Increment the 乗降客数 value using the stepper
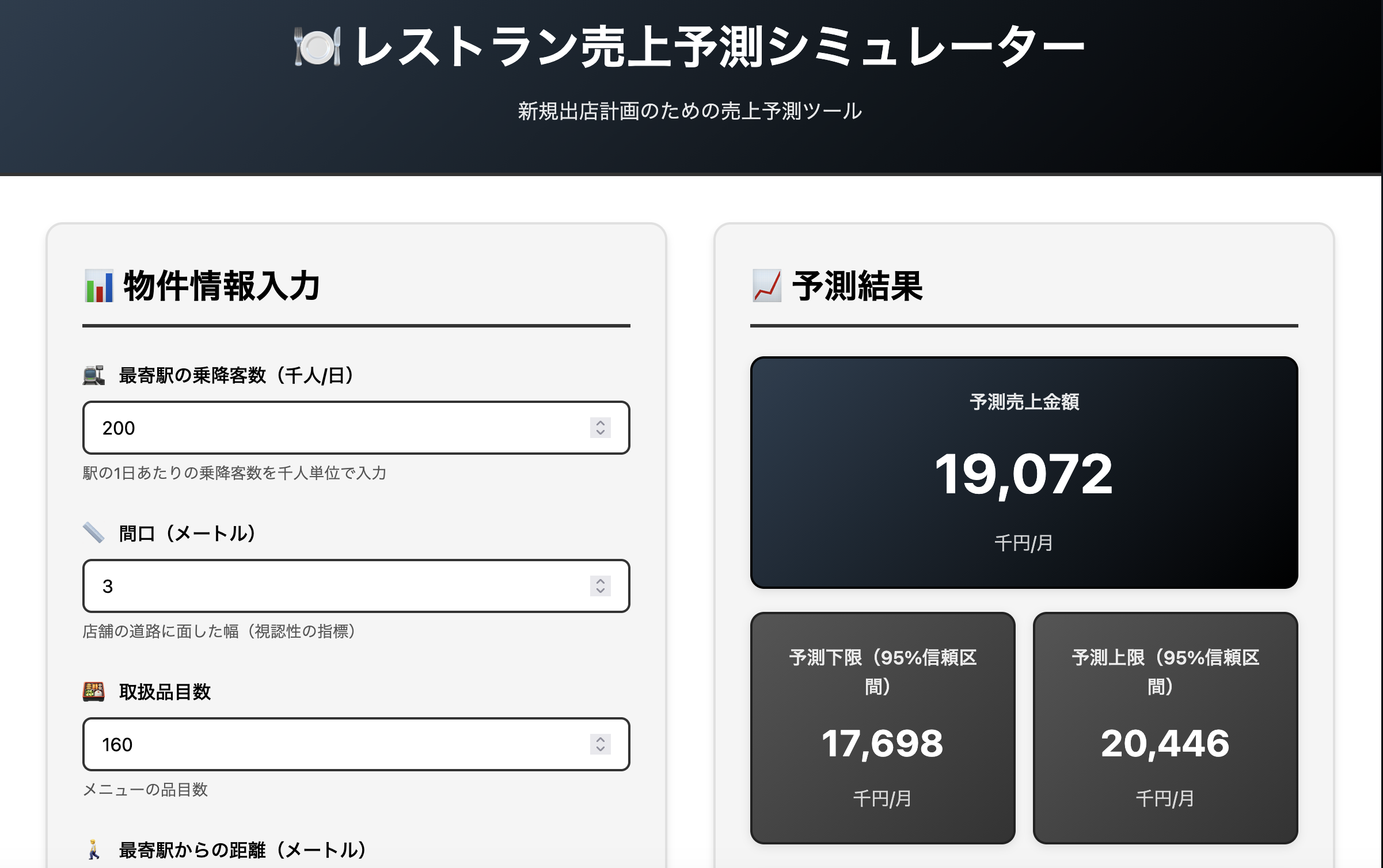The width and height of the screenshot is (1383, 868). [x=599, y=424]
